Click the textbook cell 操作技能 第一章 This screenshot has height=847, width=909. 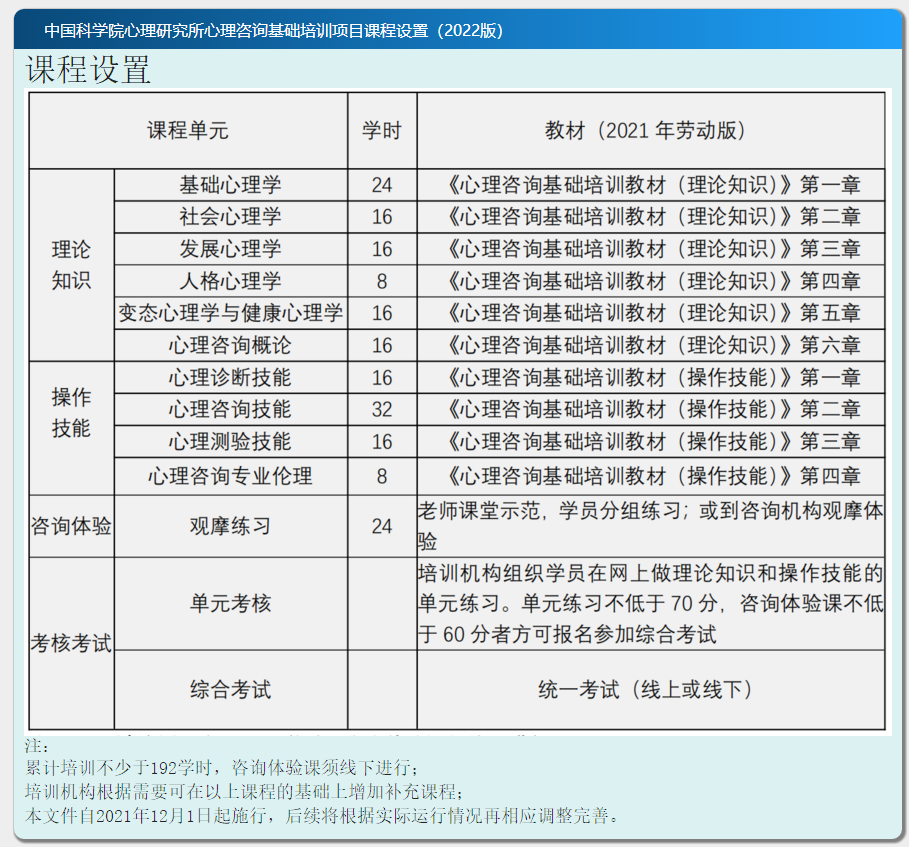650,378
